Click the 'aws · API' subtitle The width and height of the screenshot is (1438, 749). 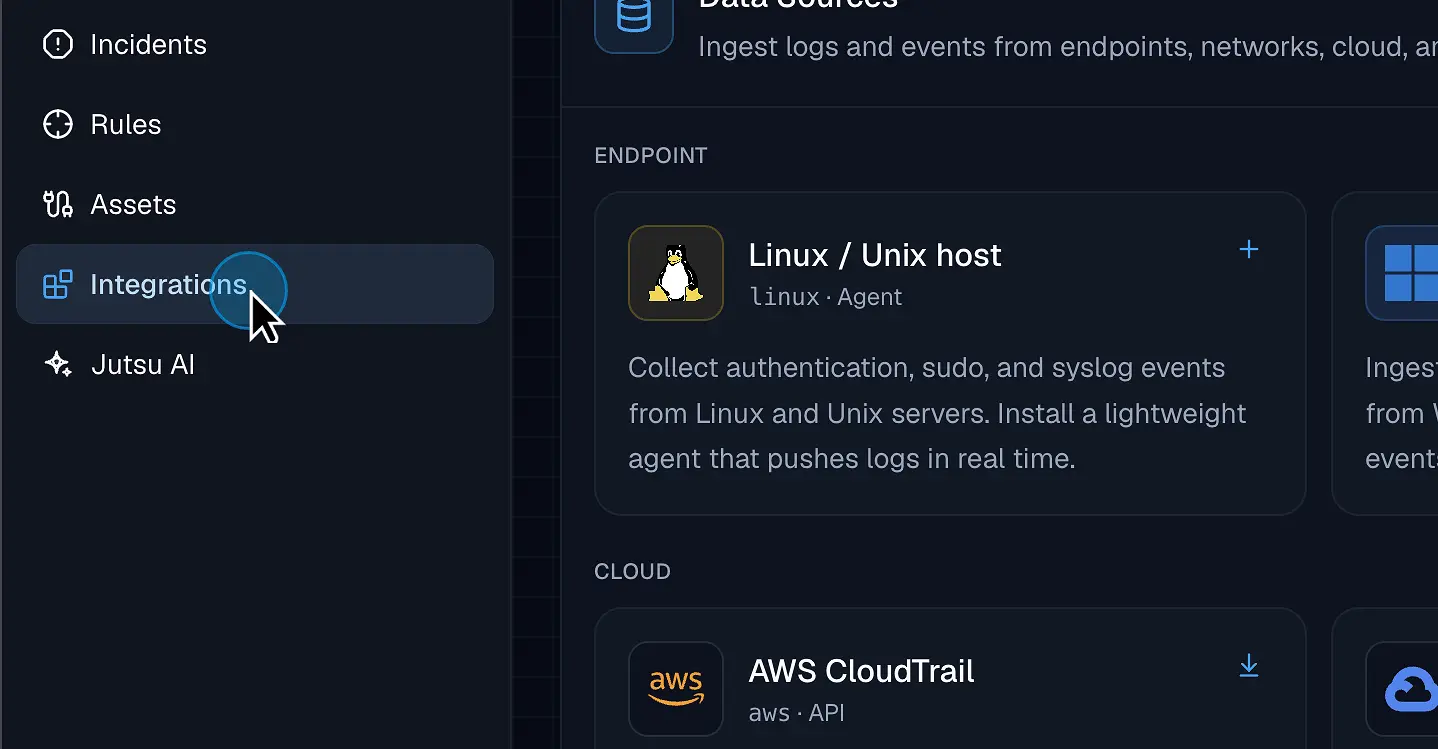point(797,713)
